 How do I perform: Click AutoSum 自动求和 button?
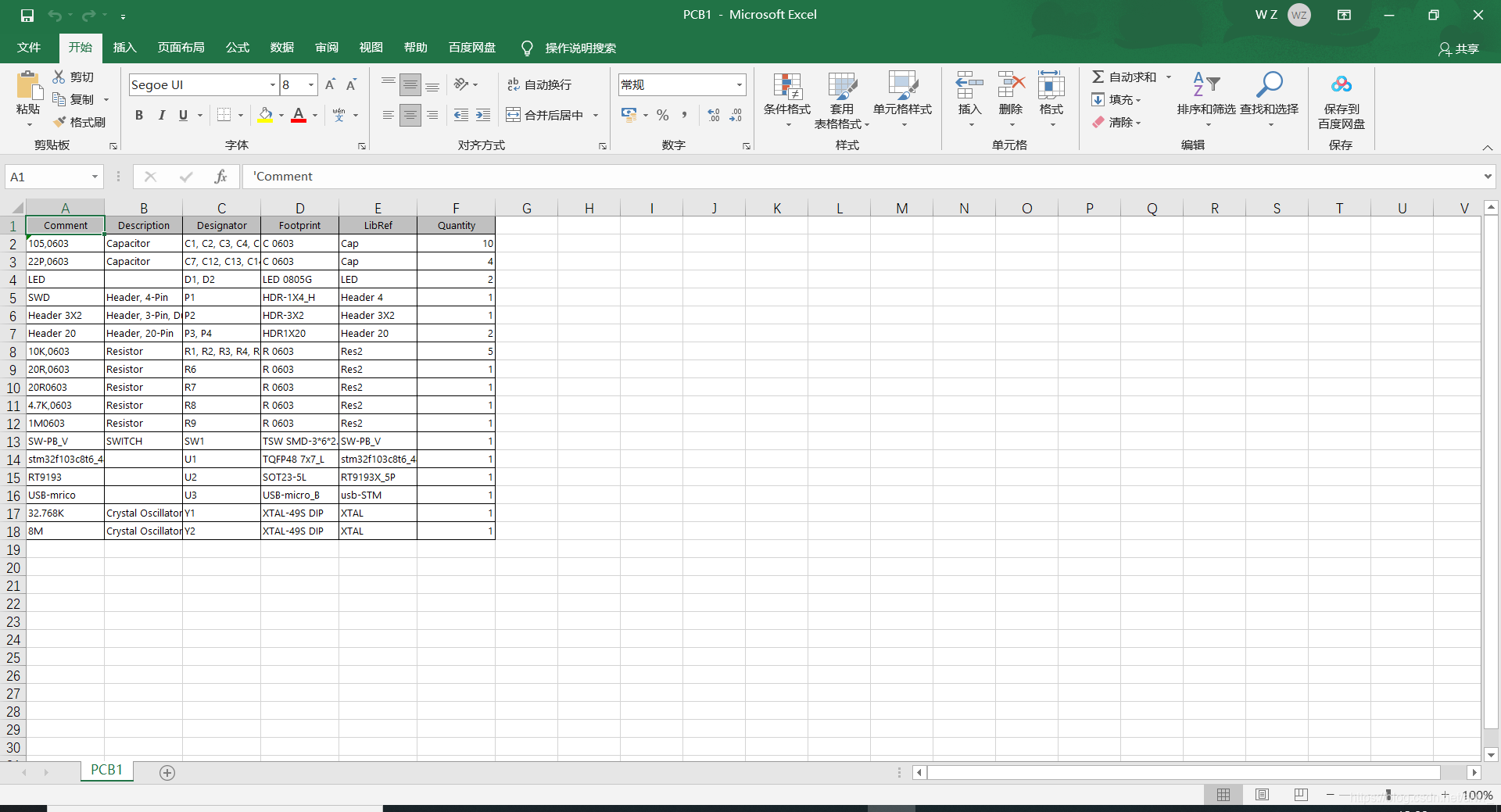1124,77
